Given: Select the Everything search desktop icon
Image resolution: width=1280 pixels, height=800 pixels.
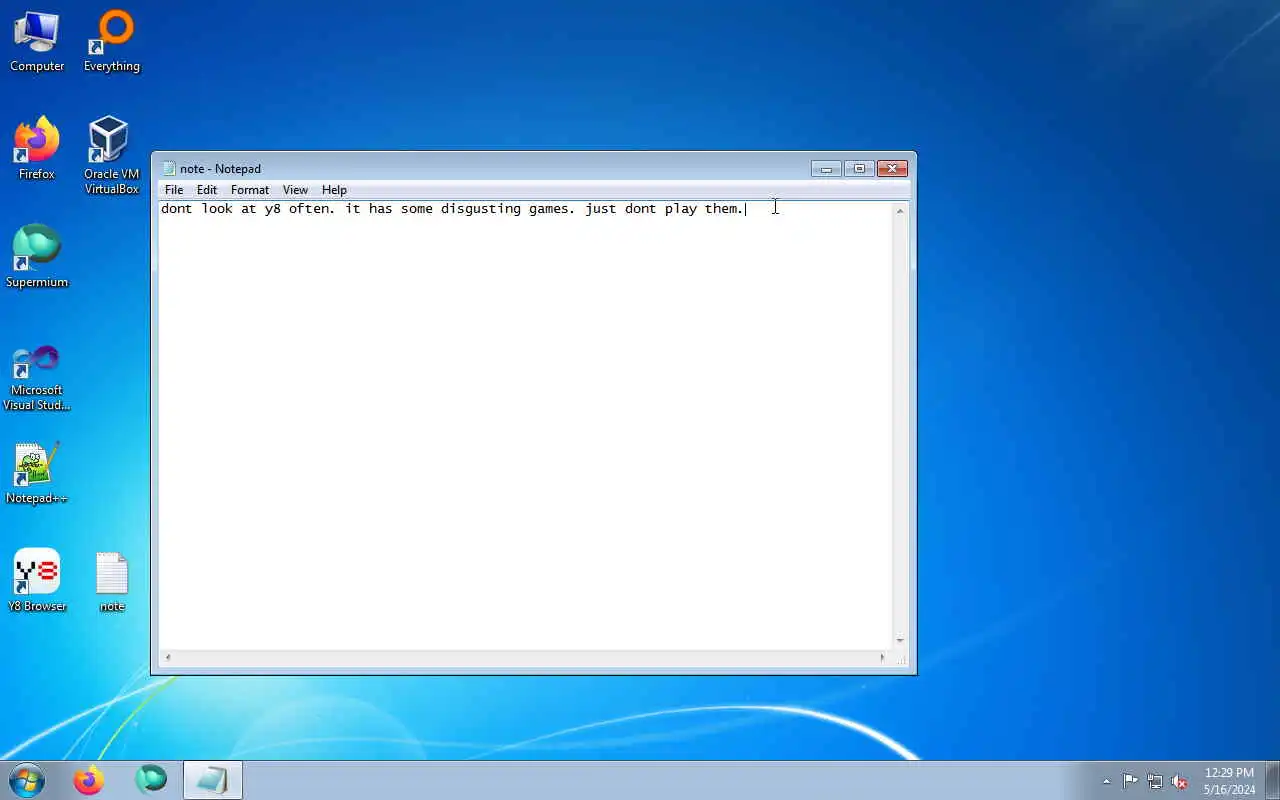Looking at the screenshot, I should (x=112, y=42).
